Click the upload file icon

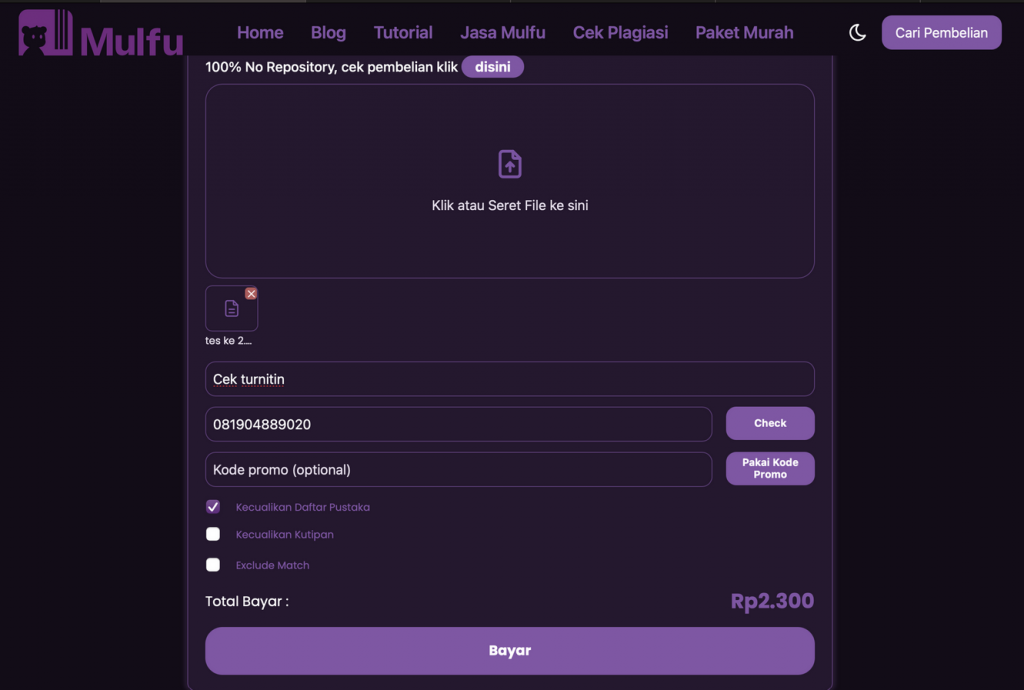point(510,164)
